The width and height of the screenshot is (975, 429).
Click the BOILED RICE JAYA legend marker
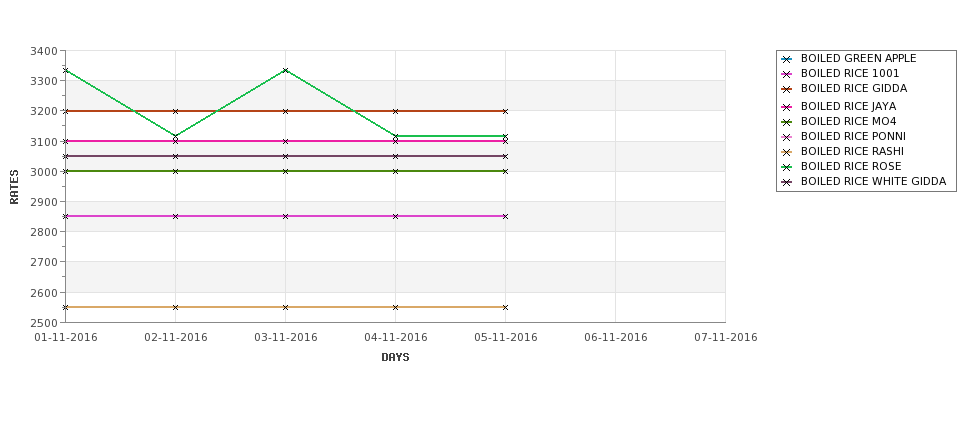787,107
